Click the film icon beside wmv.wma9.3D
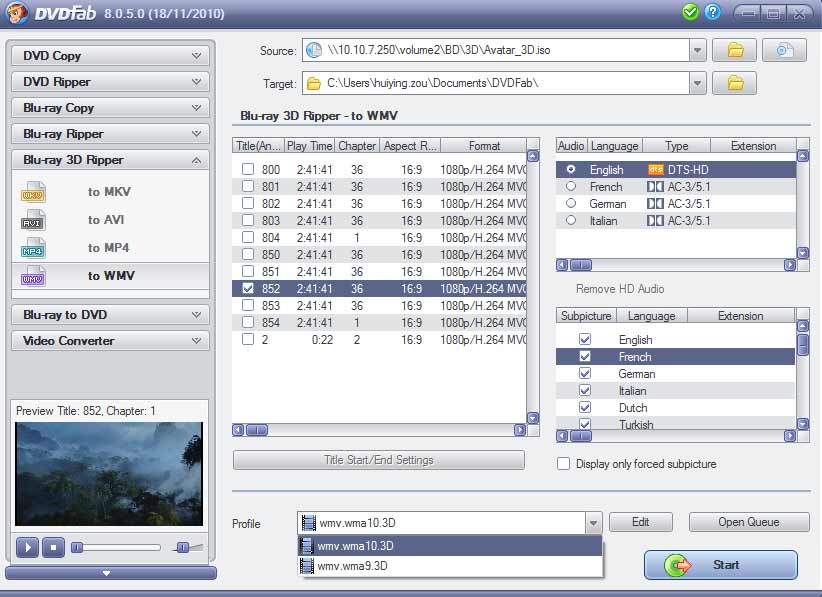Screen dimensions: 822x597 (307, 566)
